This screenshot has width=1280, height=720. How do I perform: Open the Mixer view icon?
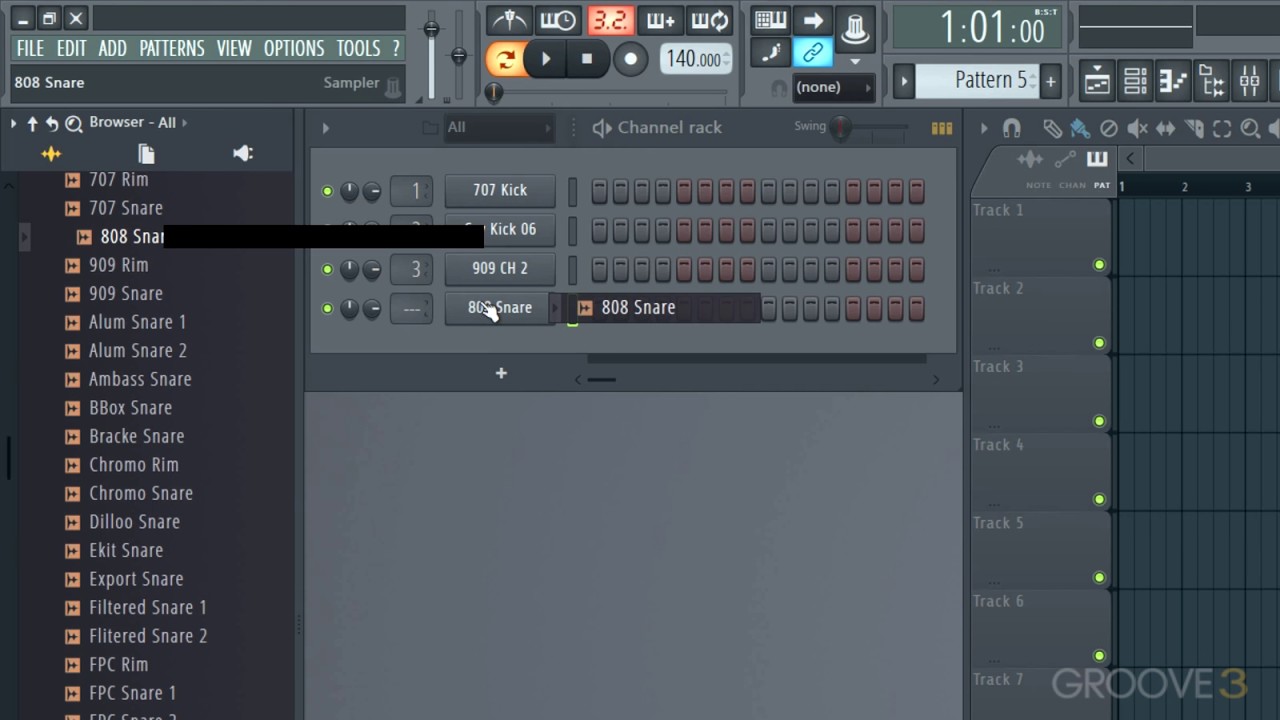[1250, 81]
